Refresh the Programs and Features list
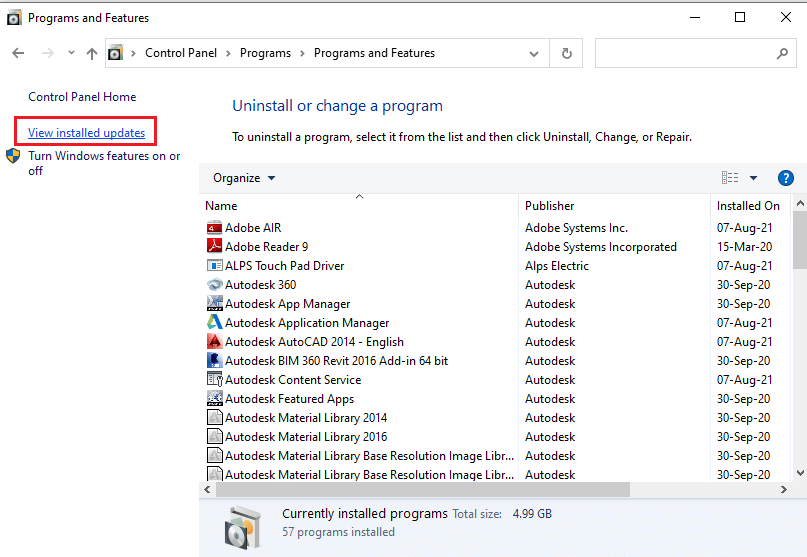Image resolution: width=807 pixels, height=557 pixels. click(566, 53)
